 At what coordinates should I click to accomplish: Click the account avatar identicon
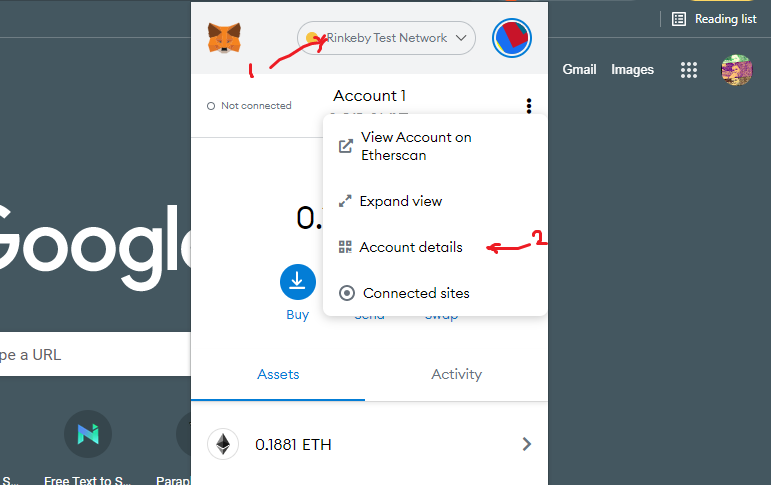pos(512,38)
